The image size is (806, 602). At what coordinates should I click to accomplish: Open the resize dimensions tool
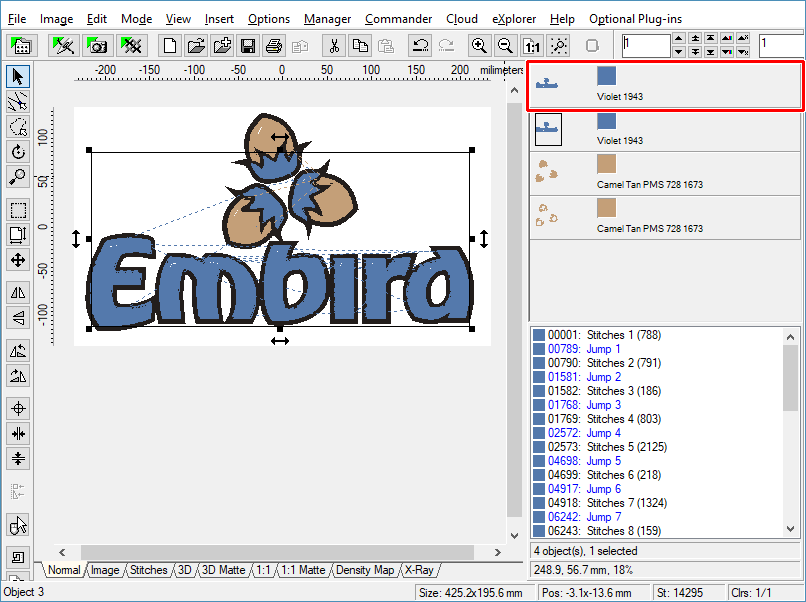coord(18,235)
